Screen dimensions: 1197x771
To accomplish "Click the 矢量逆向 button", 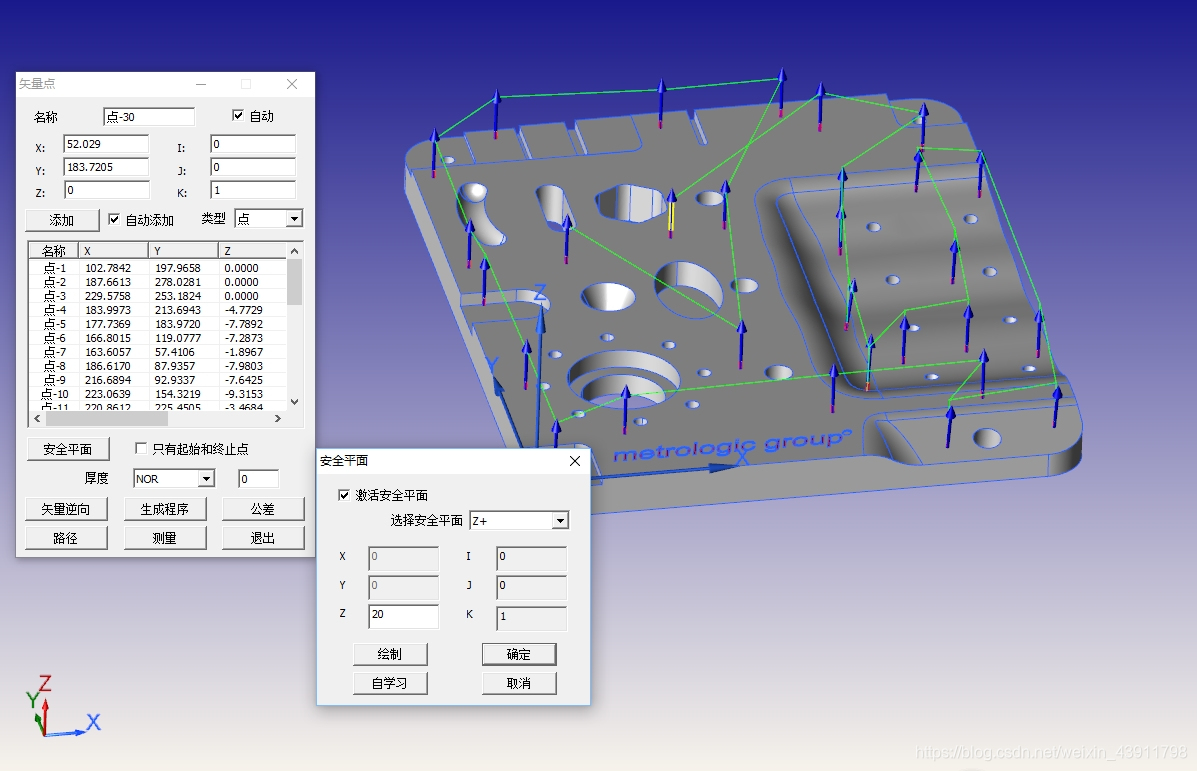I will coord(66,509).
